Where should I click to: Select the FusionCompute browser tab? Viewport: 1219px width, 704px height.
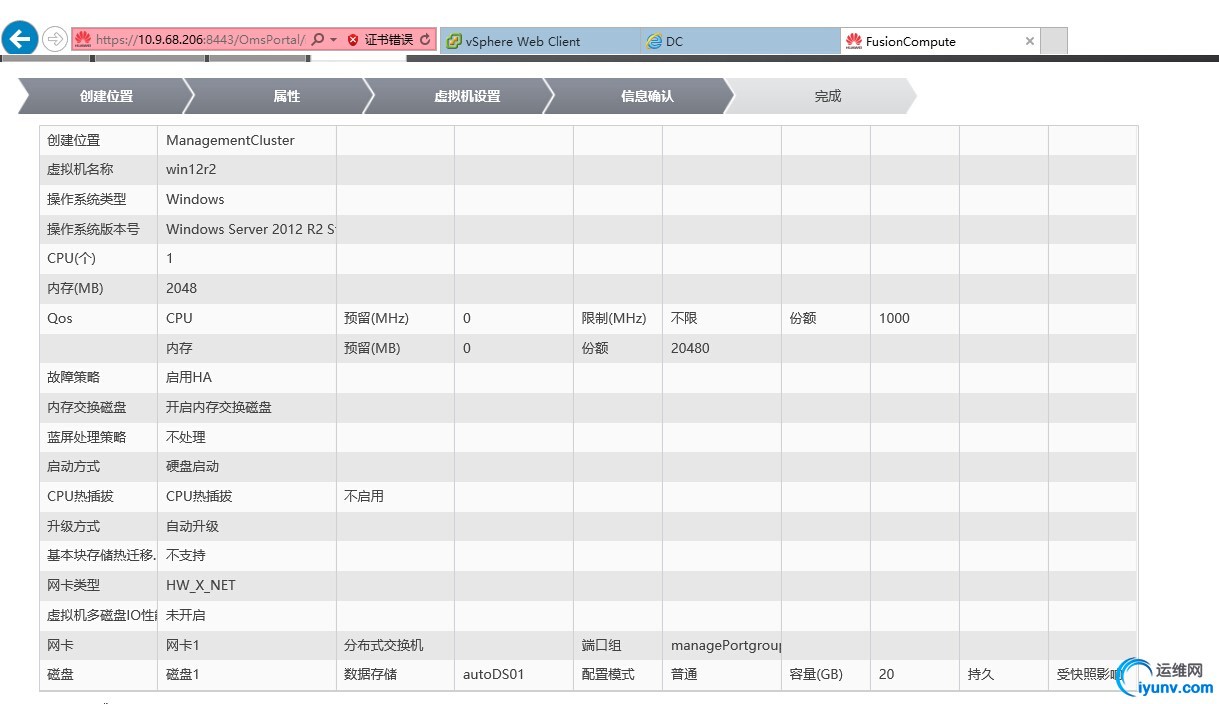click(940, 41)
